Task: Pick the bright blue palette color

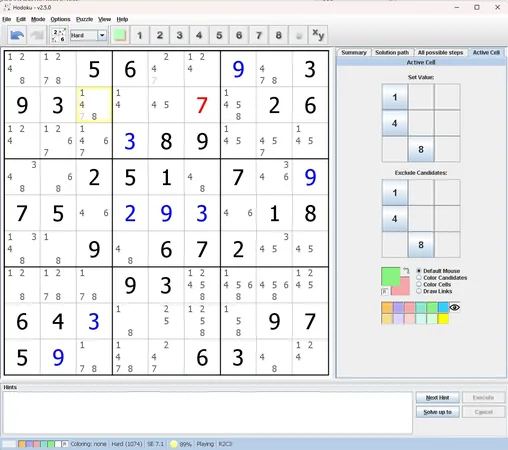Action: click(443, 307)
